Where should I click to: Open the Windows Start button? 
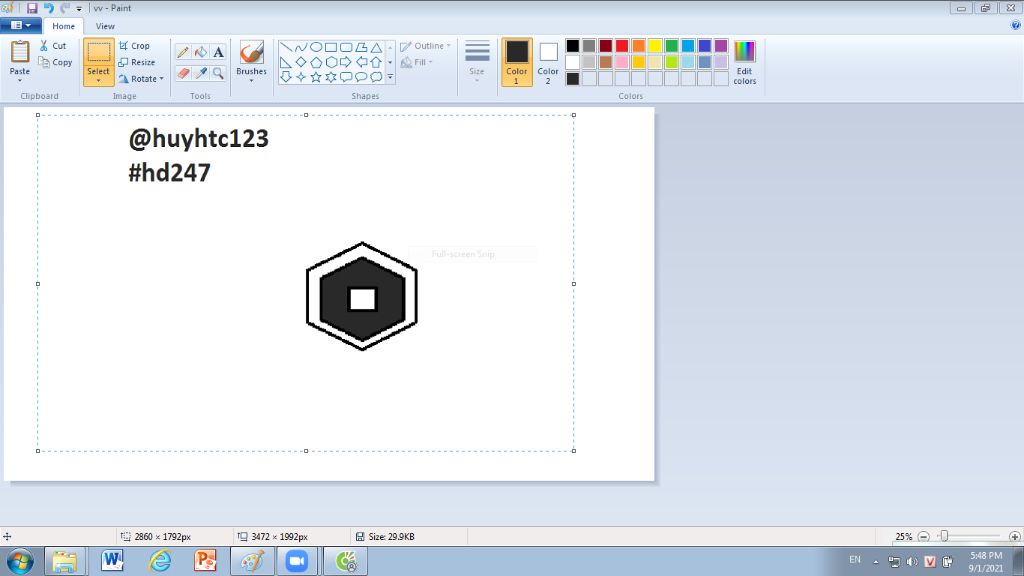(20, 562)
